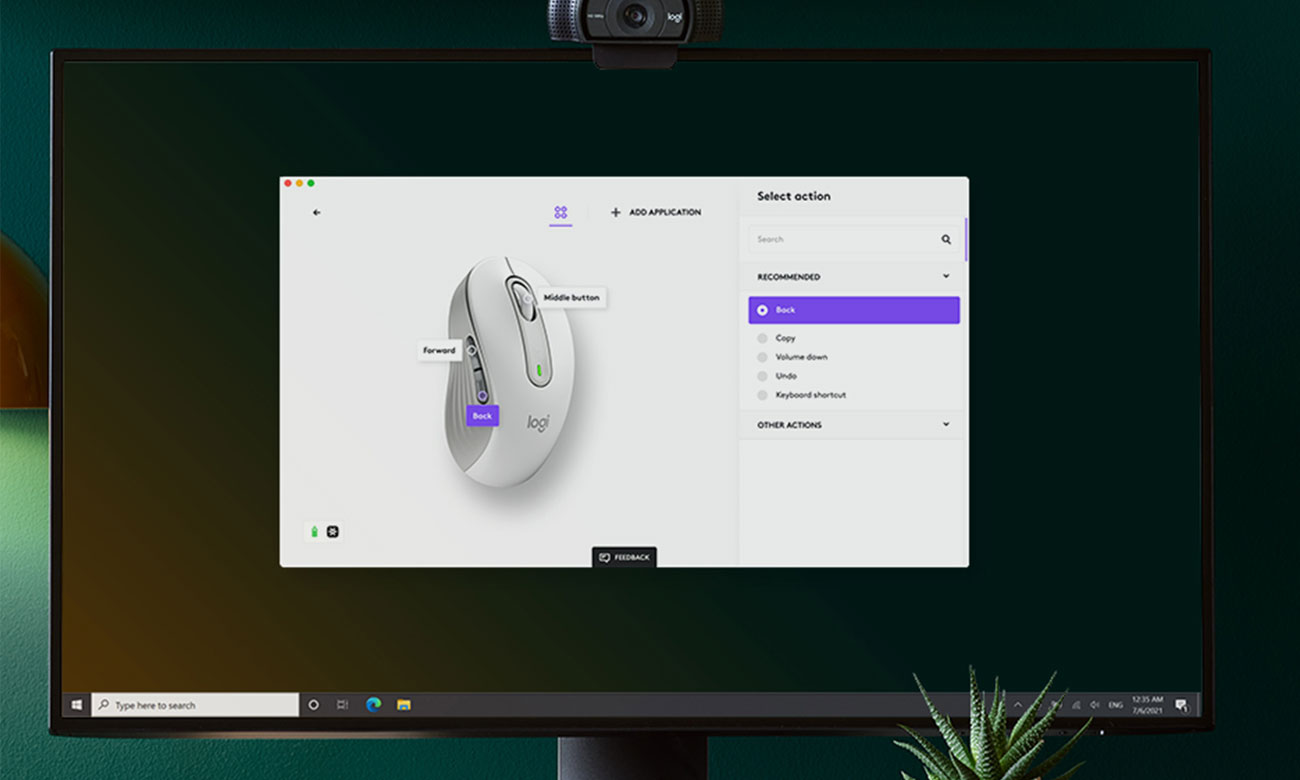Image resolution: width=1300 pixels, height=780 pixels.
Task: Click the action panel scrollbar
Action: (966, 240)
